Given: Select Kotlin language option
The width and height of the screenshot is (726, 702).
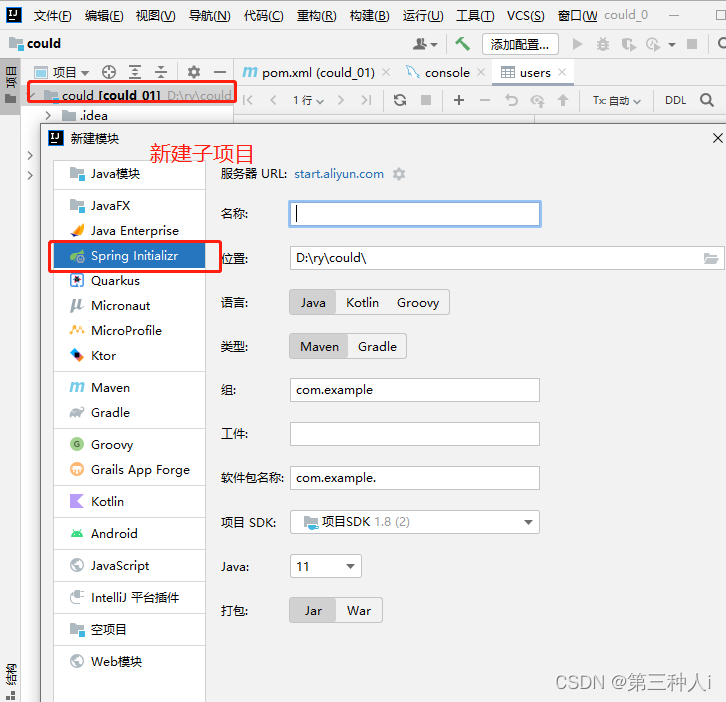Looking at the screenshot, I should pyautogui.click(x=363, y=302).
